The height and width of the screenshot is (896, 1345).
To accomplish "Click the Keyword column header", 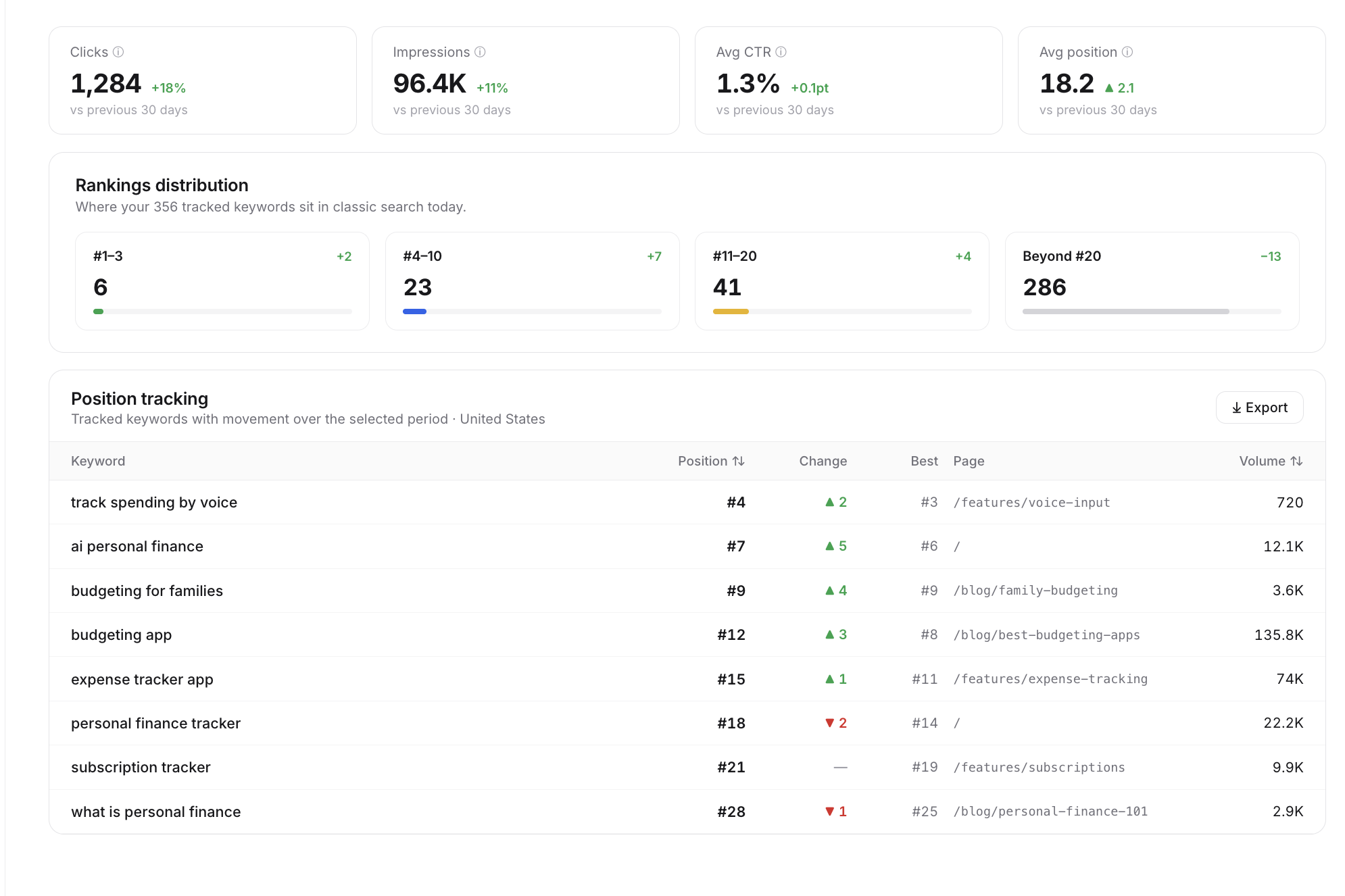I will coord(98,461).
